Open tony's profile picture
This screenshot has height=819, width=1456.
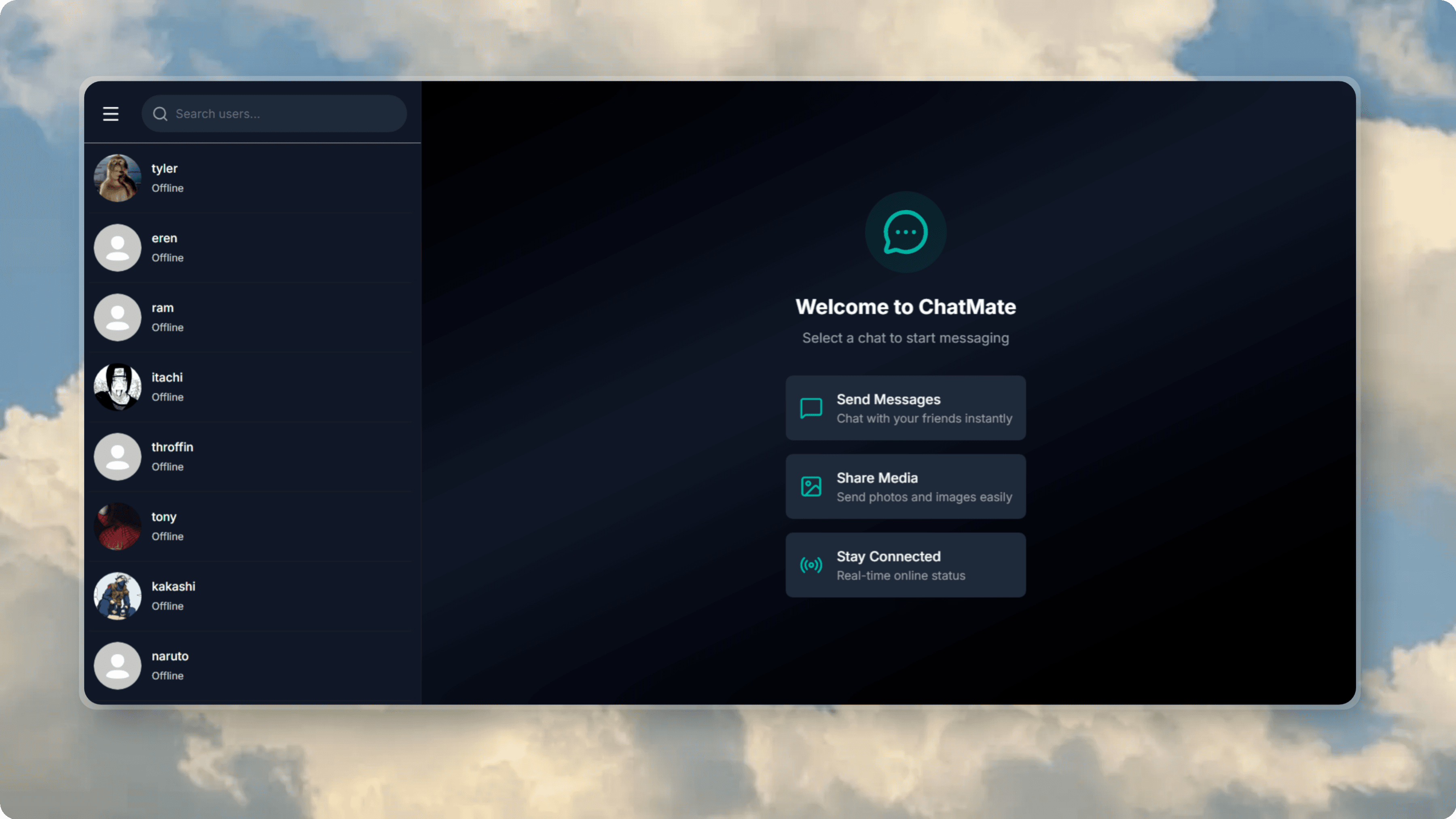(x=118, y=526)
